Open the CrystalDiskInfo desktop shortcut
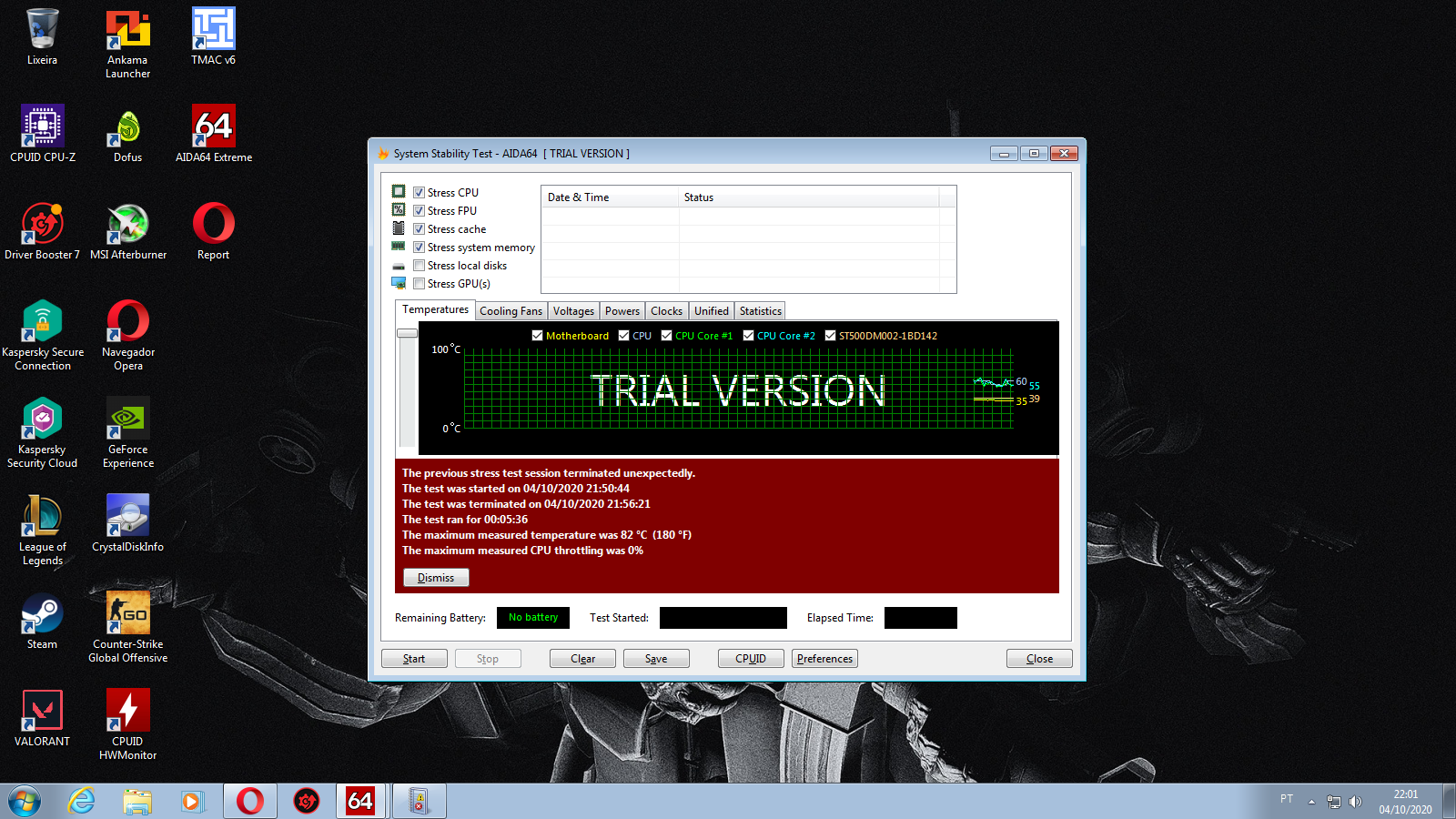Screen dimensions: 1456x819 (x=128, y=523)
